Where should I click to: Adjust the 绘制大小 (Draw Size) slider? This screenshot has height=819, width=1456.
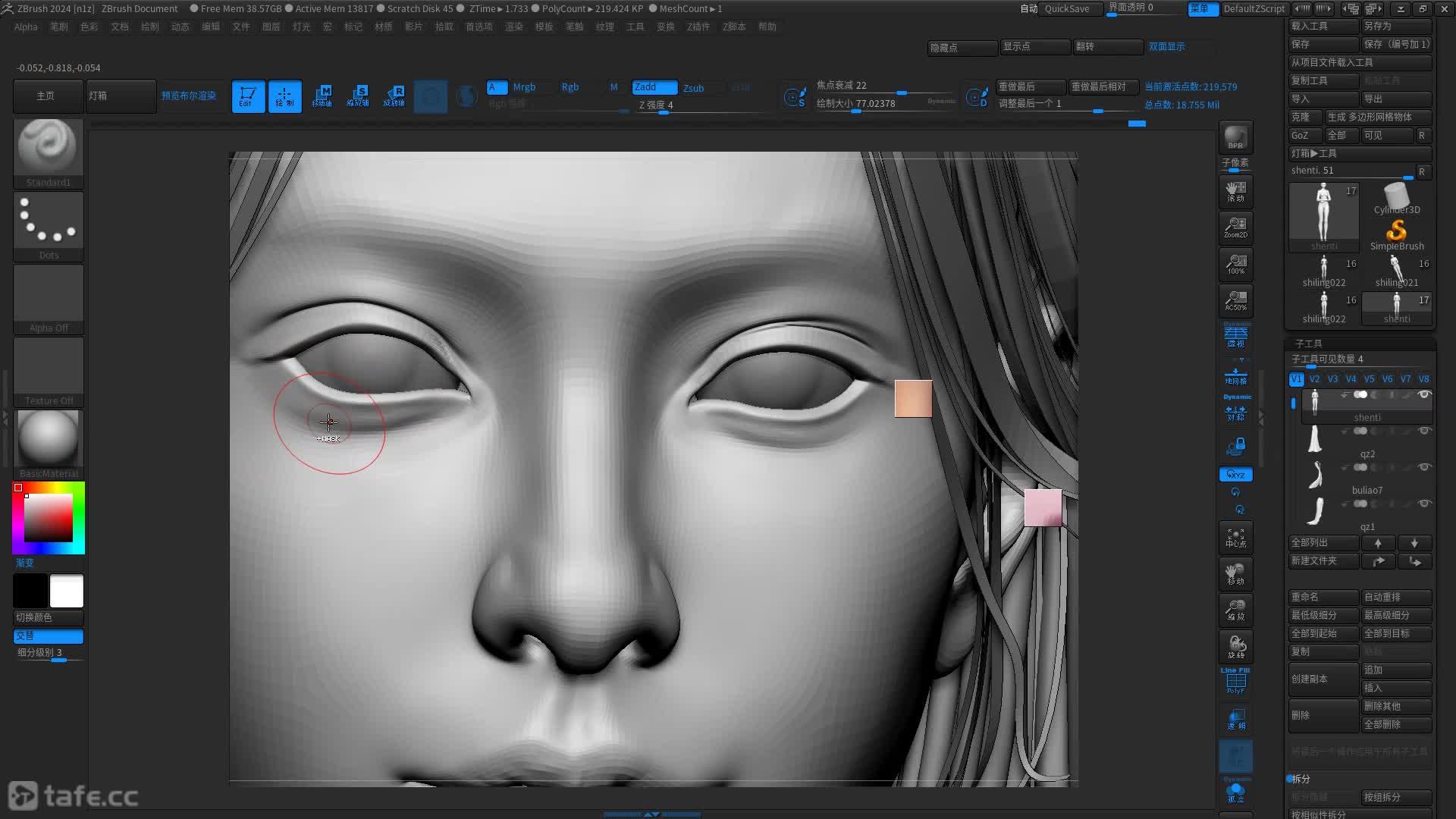(886, 104)
